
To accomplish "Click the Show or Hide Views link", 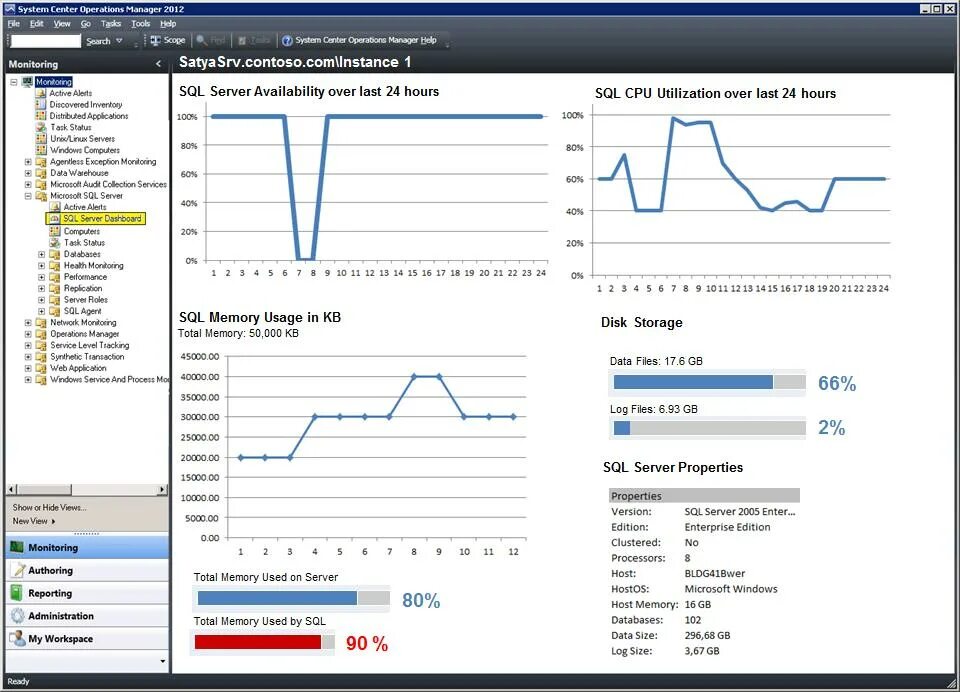I will [x=48, y=506].
